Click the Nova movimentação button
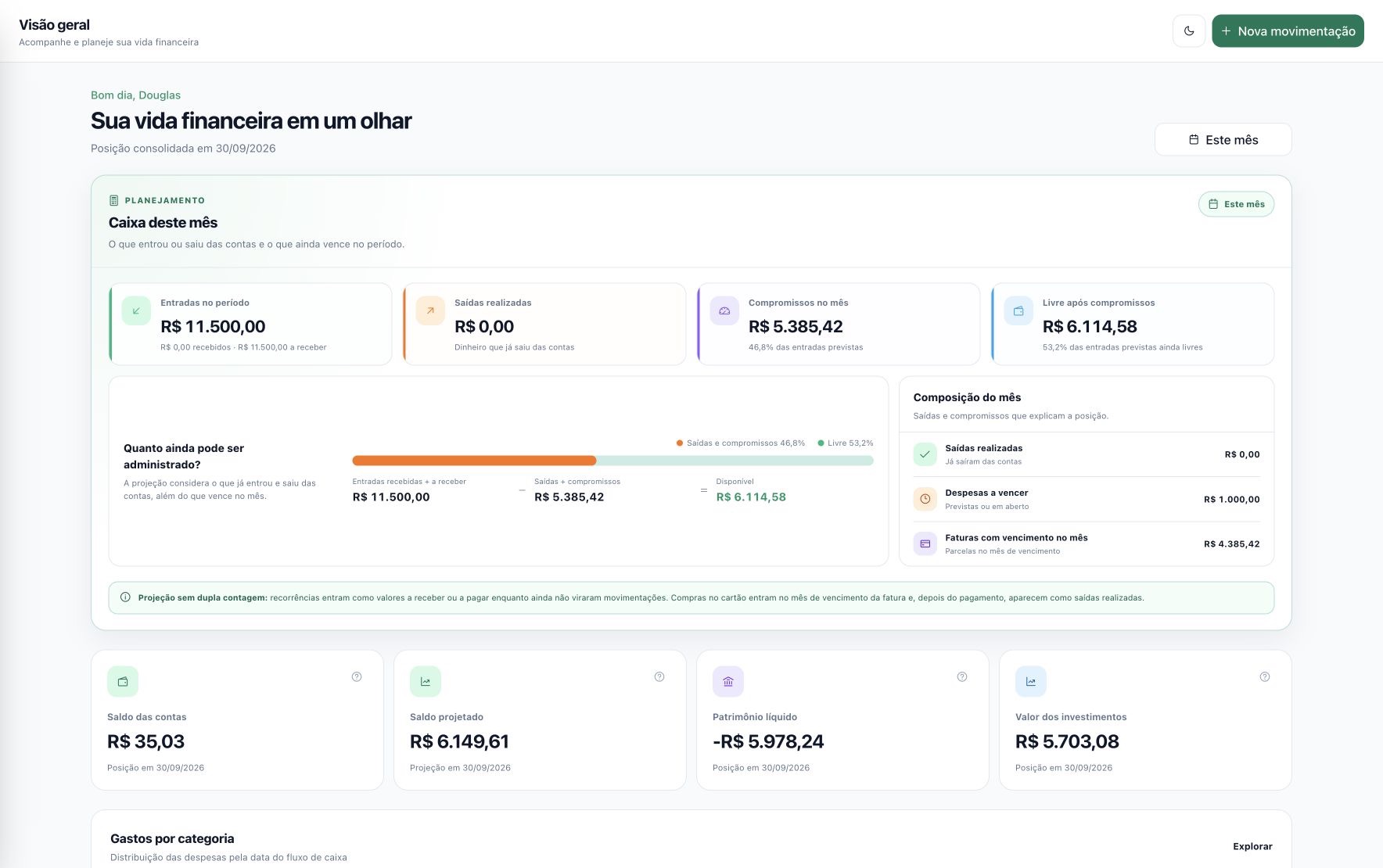Image resolution: width=1383 pixels, height=868 pixels. click(1288, 31)
